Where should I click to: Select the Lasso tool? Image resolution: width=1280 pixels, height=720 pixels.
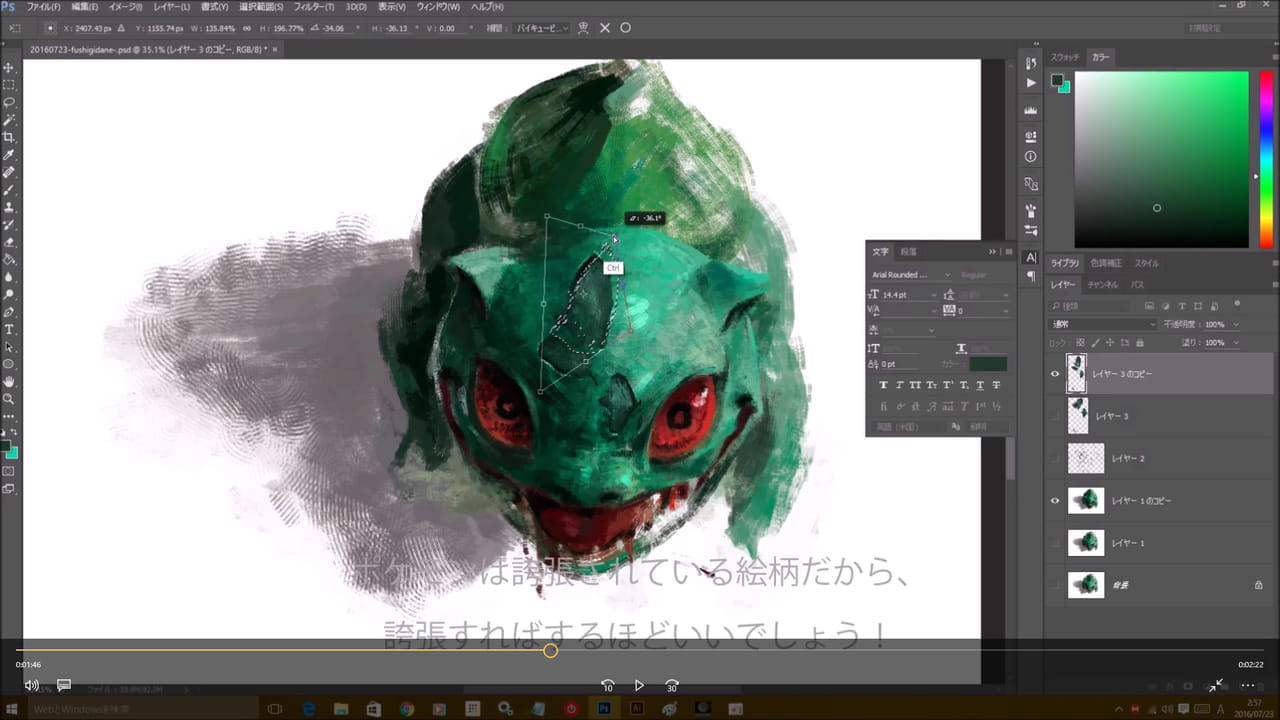pos(9,102)
